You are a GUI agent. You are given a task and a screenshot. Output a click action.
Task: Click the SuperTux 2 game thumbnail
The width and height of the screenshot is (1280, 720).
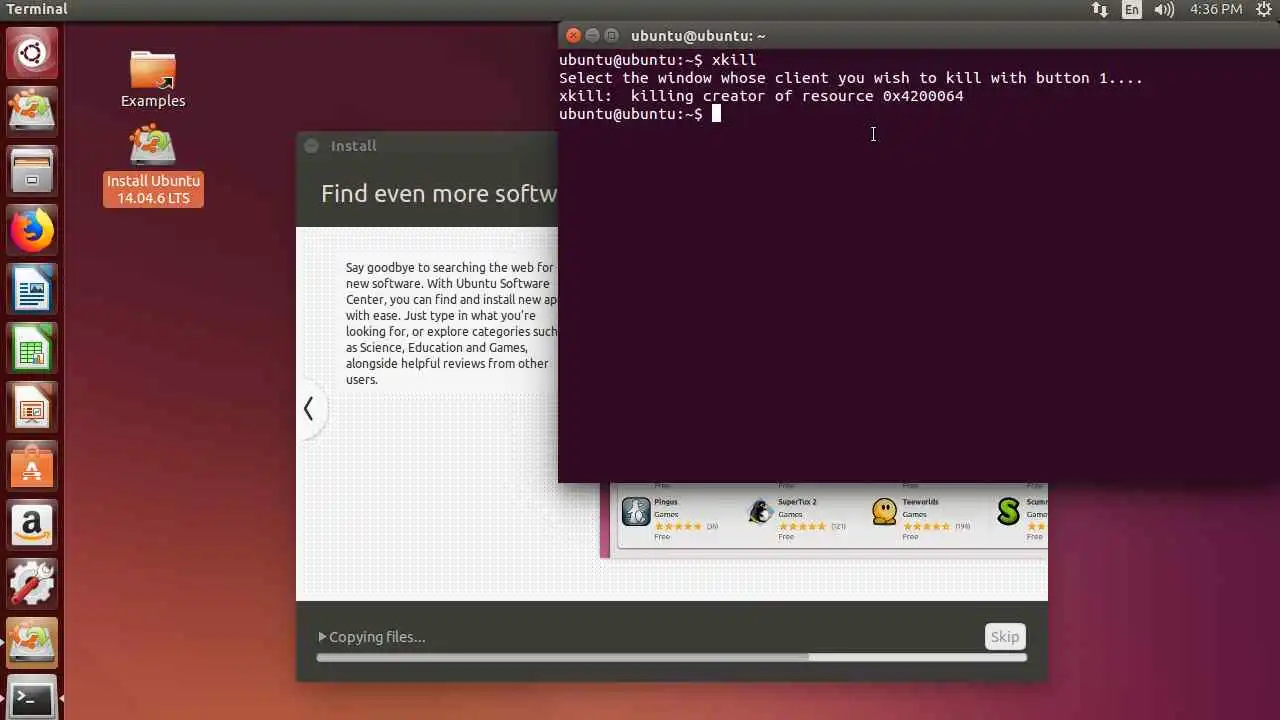coord(761,512)
